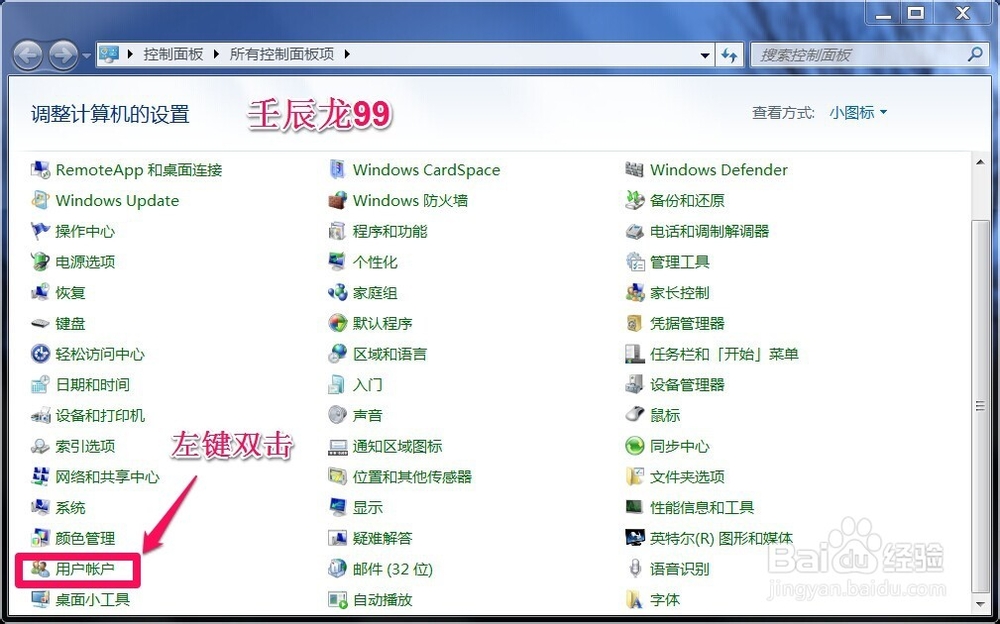Open the 凭据管理器 link
1000x624 pixels.
pos(687,323)
